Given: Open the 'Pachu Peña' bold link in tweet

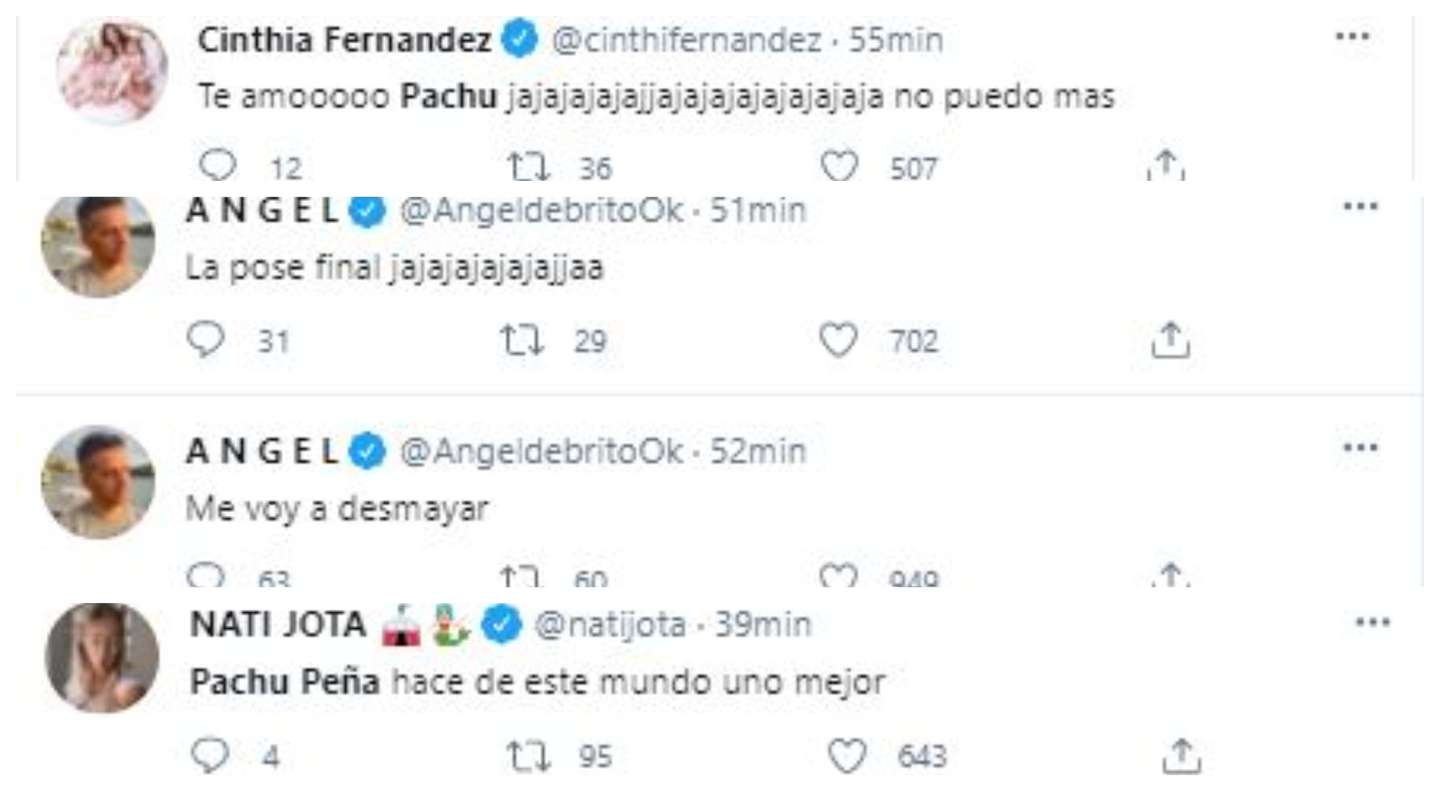Looking at the screenshot, I should (285, 684).
